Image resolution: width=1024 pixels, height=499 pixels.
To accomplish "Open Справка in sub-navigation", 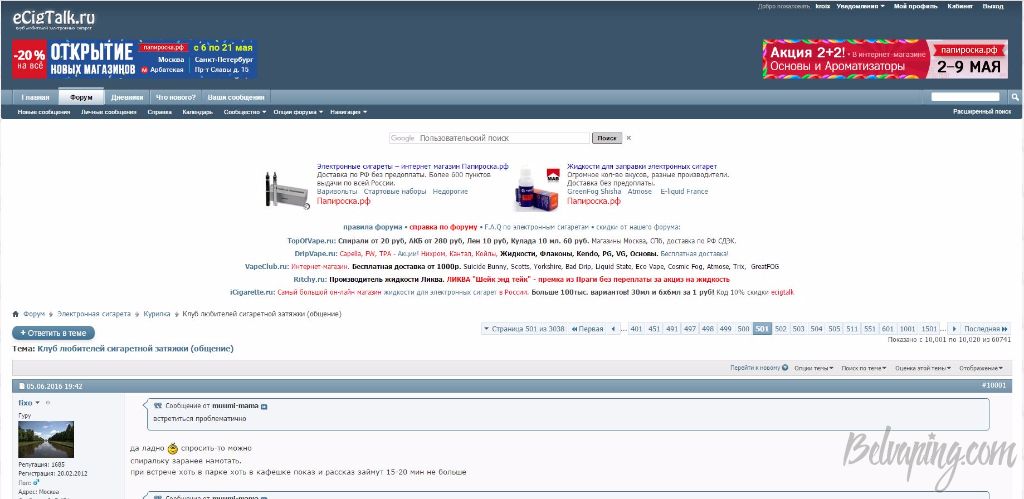I will (159, 112).
